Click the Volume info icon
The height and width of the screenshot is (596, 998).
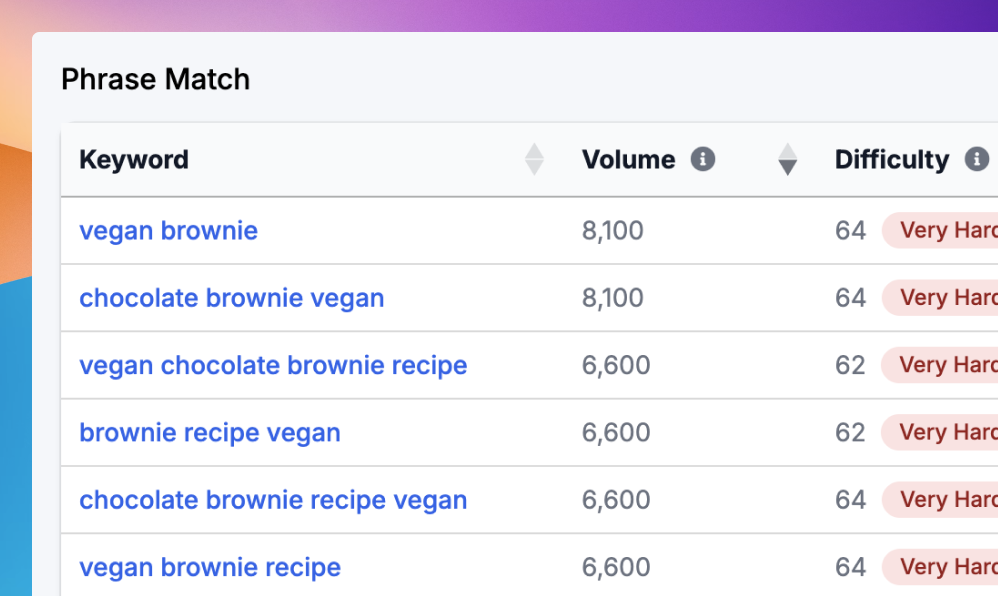point(703,160)
